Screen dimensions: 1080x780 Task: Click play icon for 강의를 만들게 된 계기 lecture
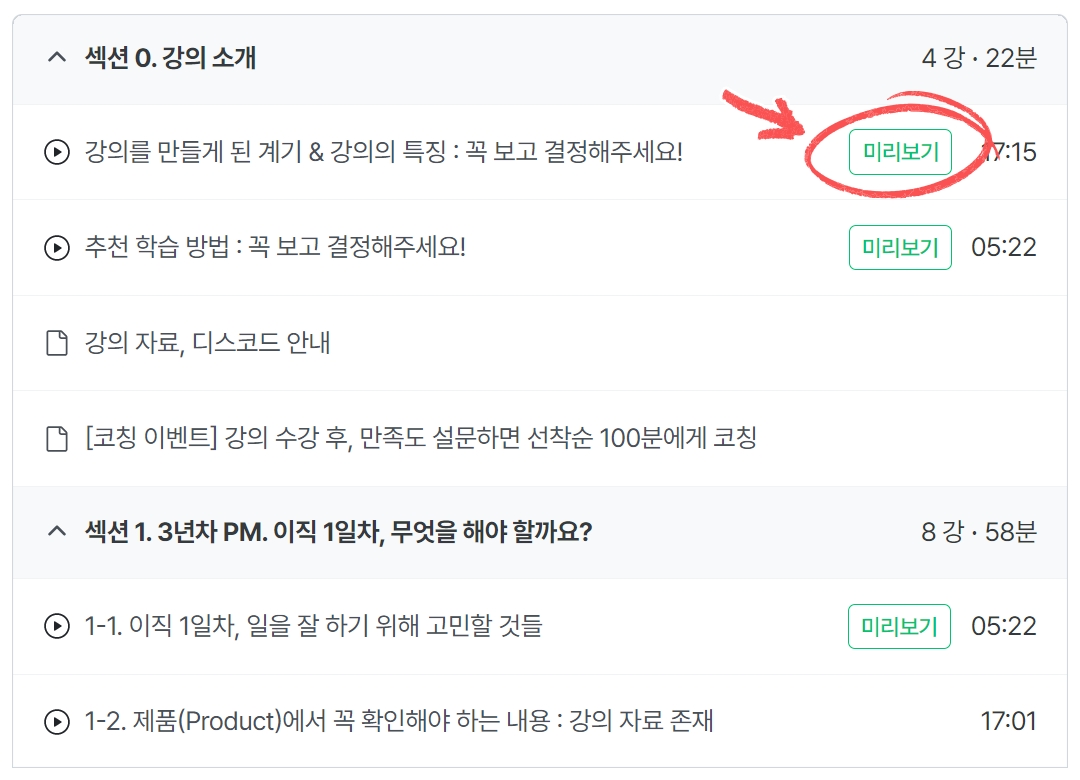tap(57, 153)
